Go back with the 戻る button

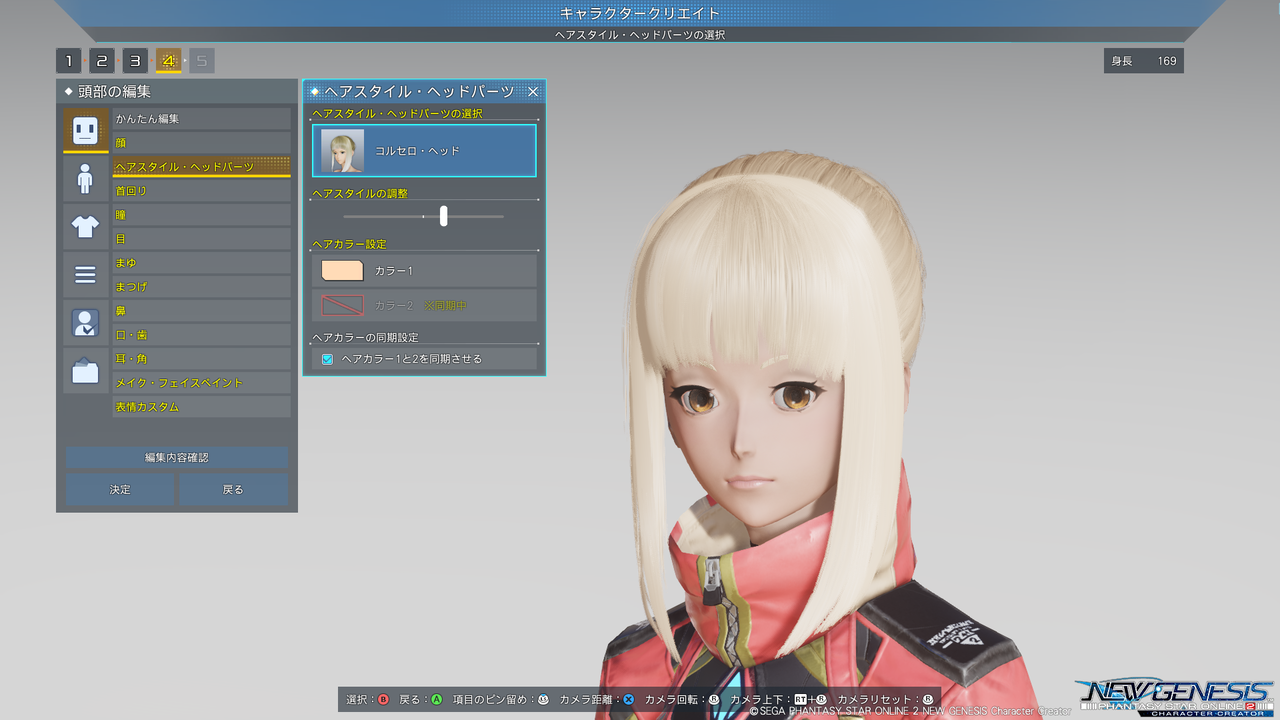click(233, 489)
